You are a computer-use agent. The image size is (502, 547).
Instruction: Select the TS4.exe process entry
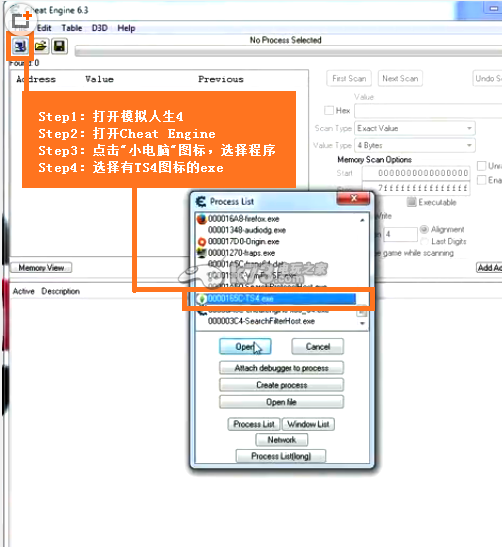[x=276, y=298]
